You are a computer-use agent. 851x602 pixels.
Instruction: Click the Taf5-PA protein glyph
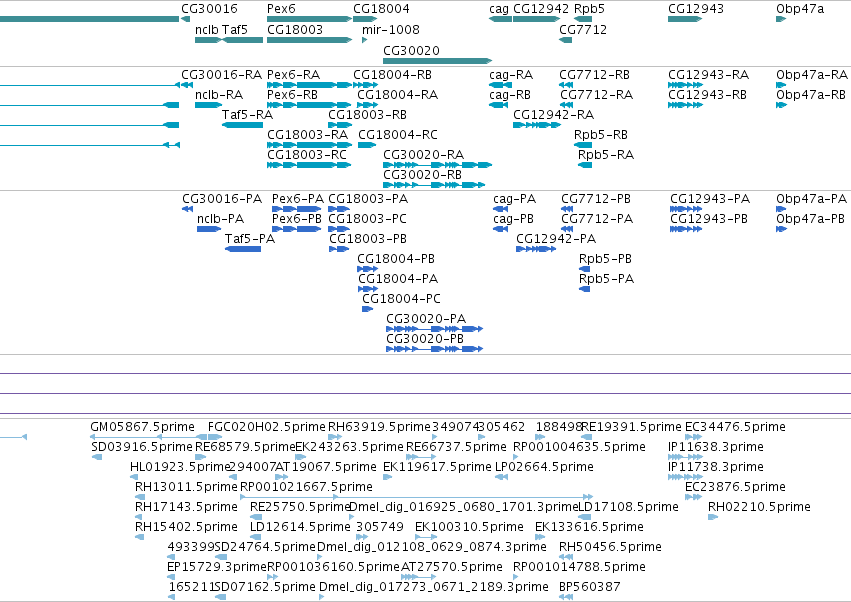pyautogui.click(x=243, y=249)
